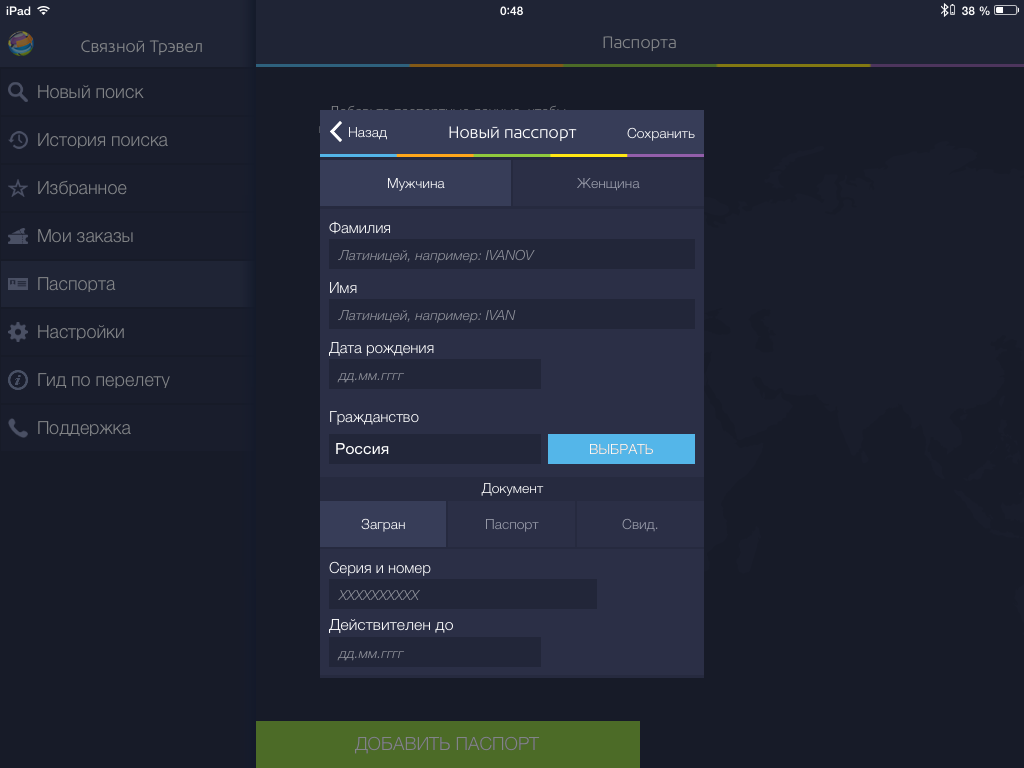This screenshot has height=768, width=1024.
Task: Click the history clock icon
Action: 18,140
